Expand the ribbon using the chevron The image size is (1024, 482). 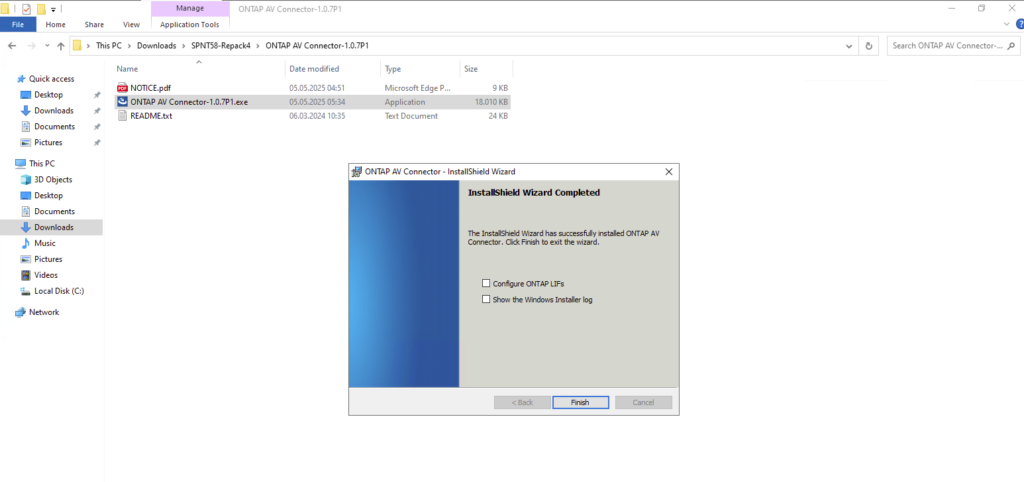pyautogui.click(x=1006, y=24)
